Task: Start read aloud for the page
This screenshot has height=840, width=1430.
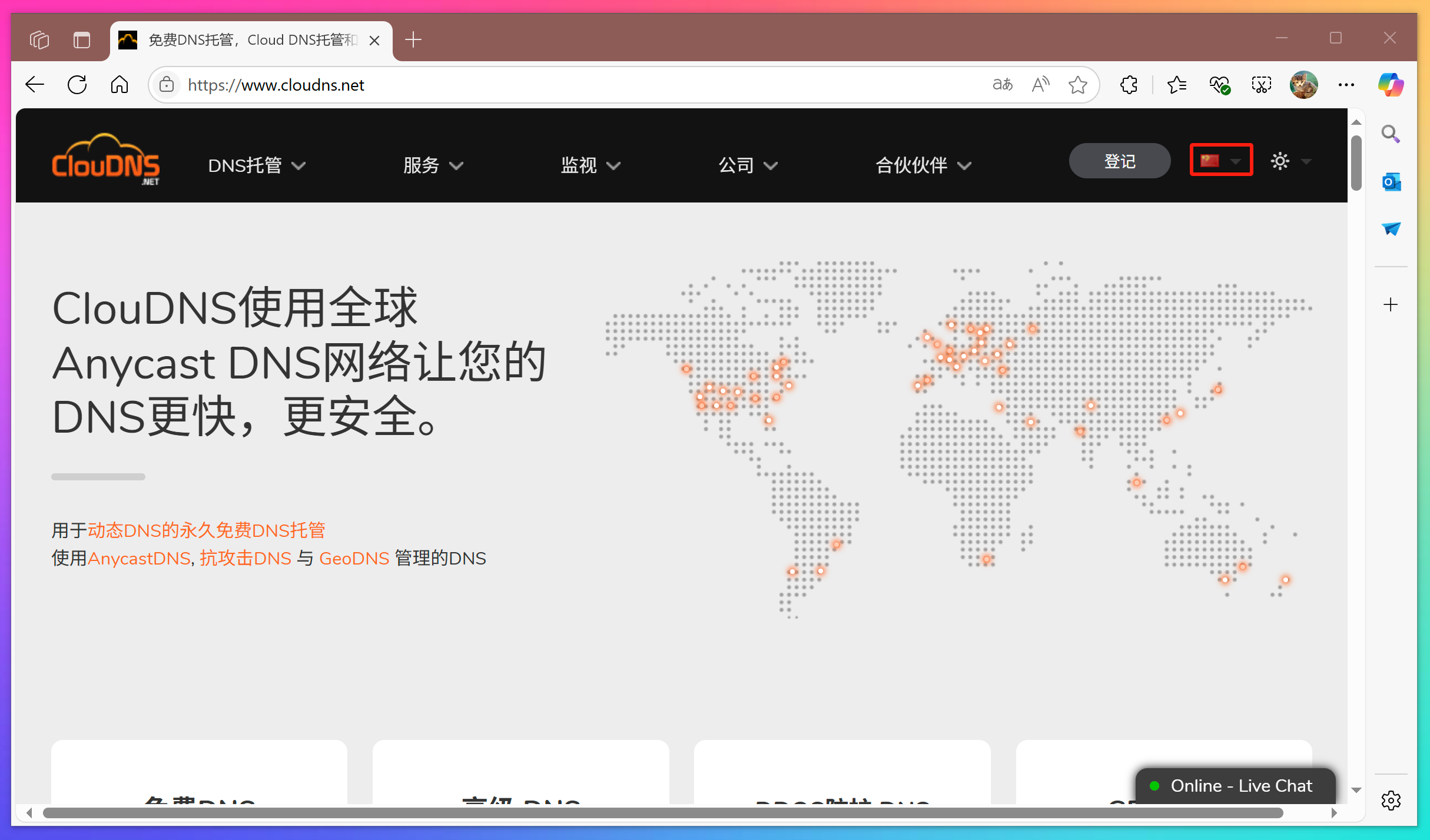Action: [1040, 84]
